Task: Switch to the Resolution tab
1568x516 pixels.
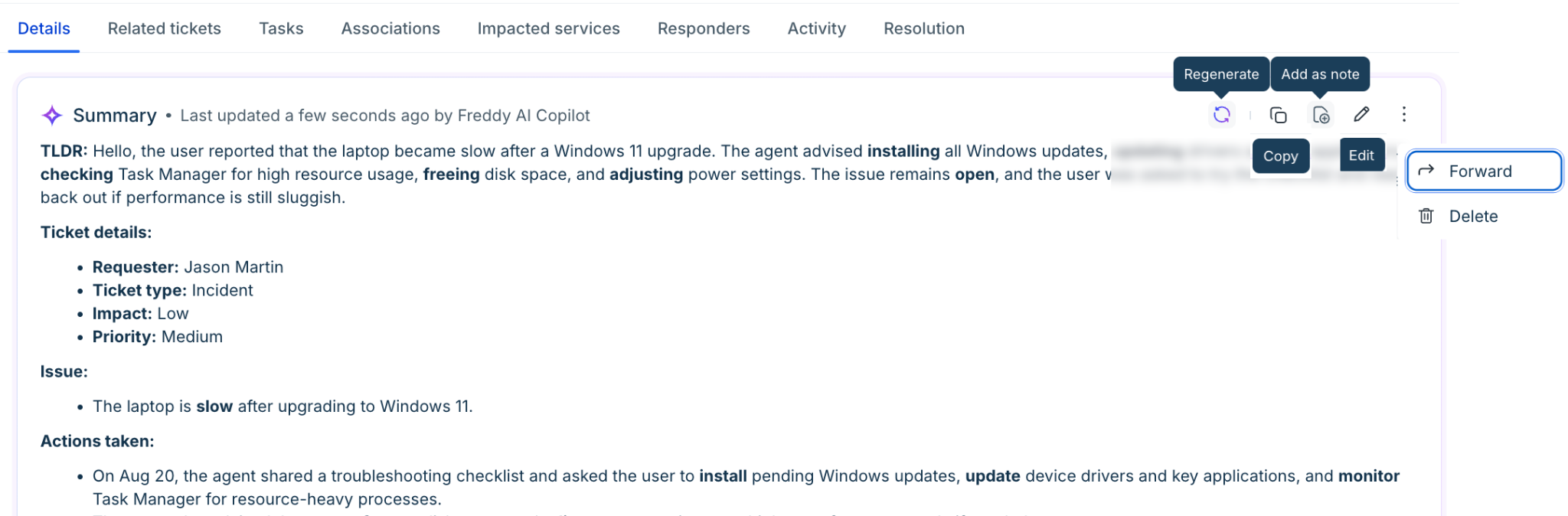Action: [x=924, y=28]
